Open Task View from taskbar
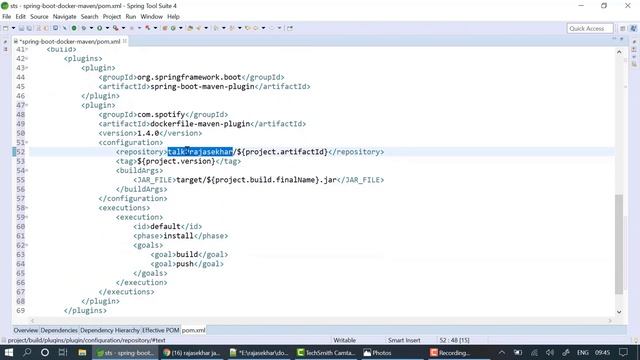Screen dimensions: 640x360 pos(63,353)
